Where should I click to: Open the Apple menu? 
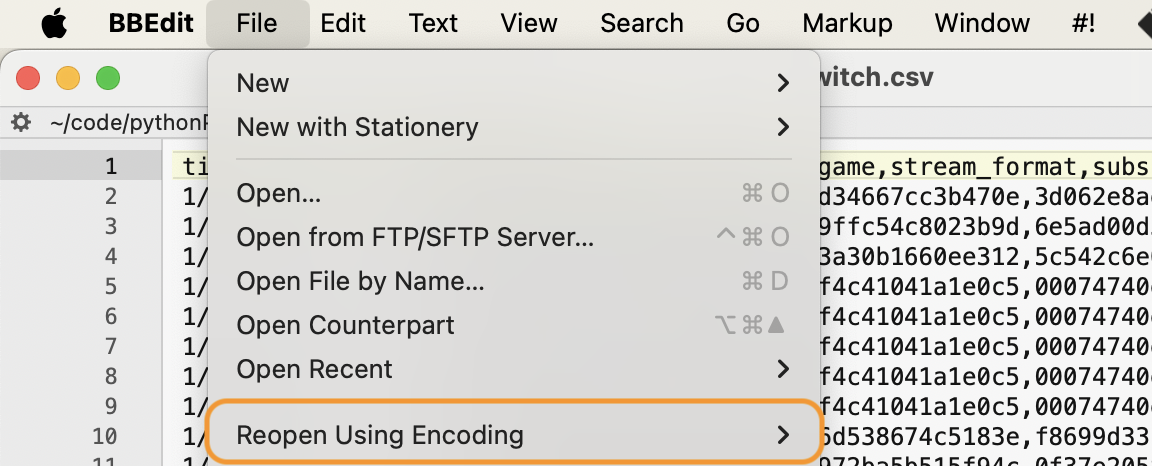pos(55,23)
